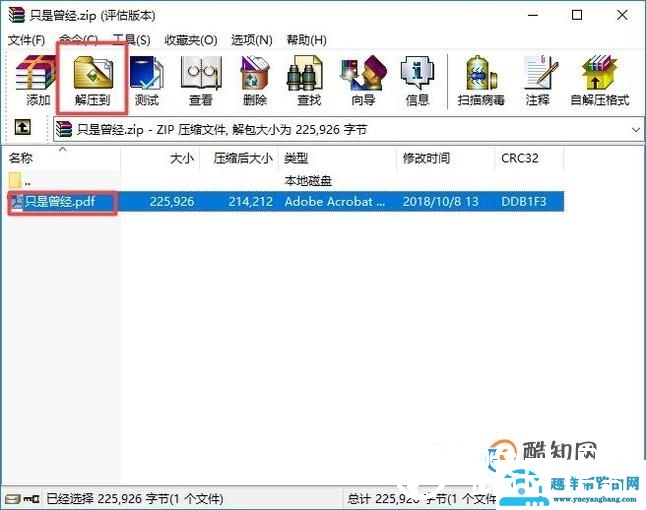Go up one folder level arrow icon
Image resolution: width=646 pixels, height=510 pixels.
23,127
